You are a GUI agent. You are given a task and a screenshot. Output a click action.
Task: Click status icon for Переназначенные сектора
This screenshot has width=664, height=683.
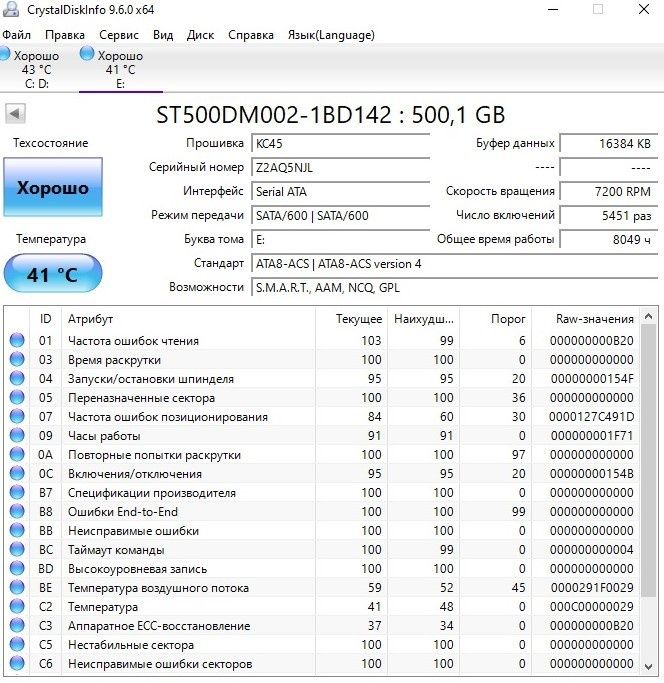pos(17,397)
